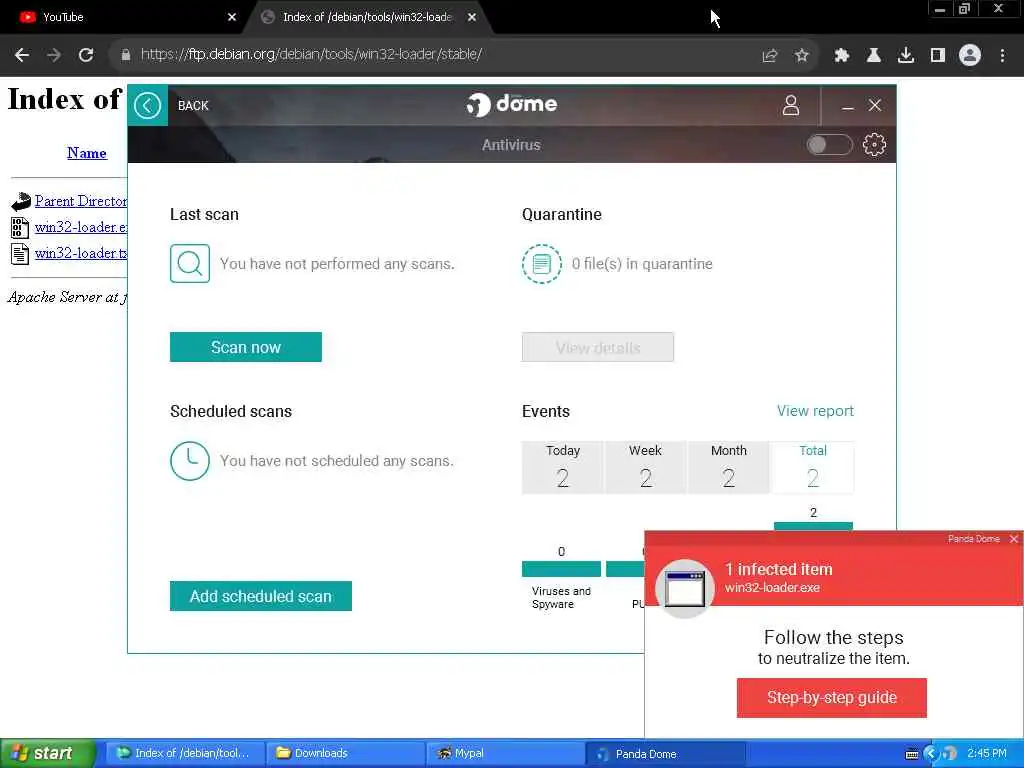Click the greyed View details button
Viewport: 1024px width, 768px height.
tap(598, 347)
